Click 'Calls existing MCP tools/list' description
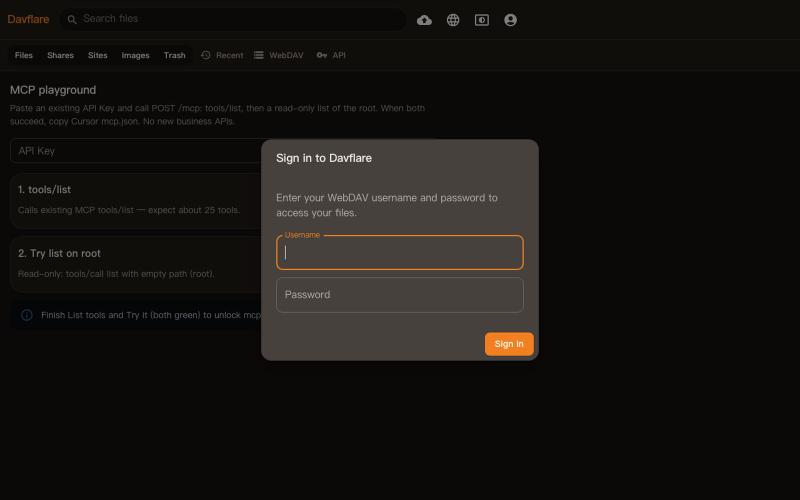Image resolution: width=800 pixels, height=500 pixels. point(129,210)
